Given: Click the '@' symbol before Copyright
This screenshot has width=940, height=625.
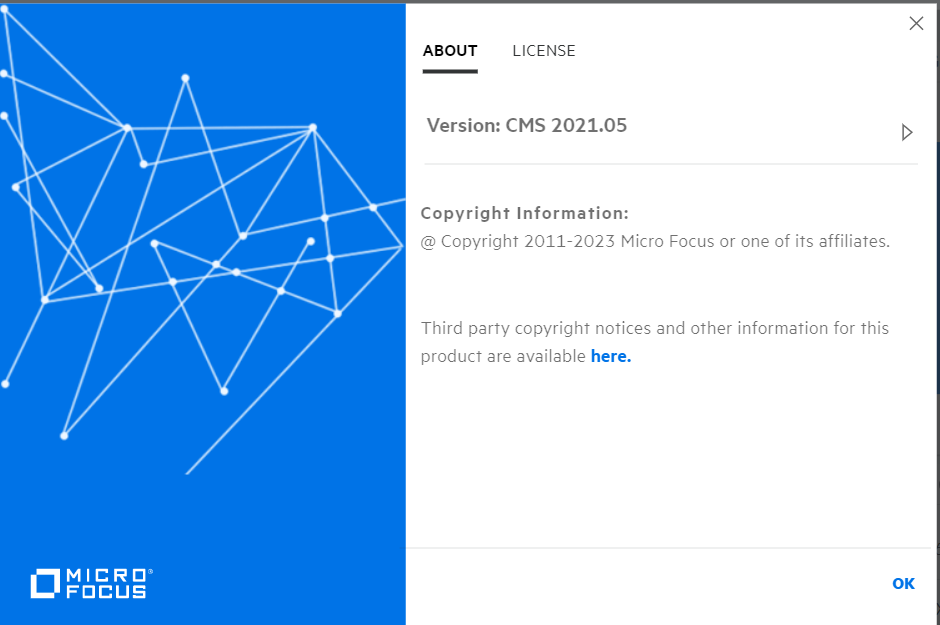Looking at the screenshot, I should pyautogui.click(x=428, y=242).
